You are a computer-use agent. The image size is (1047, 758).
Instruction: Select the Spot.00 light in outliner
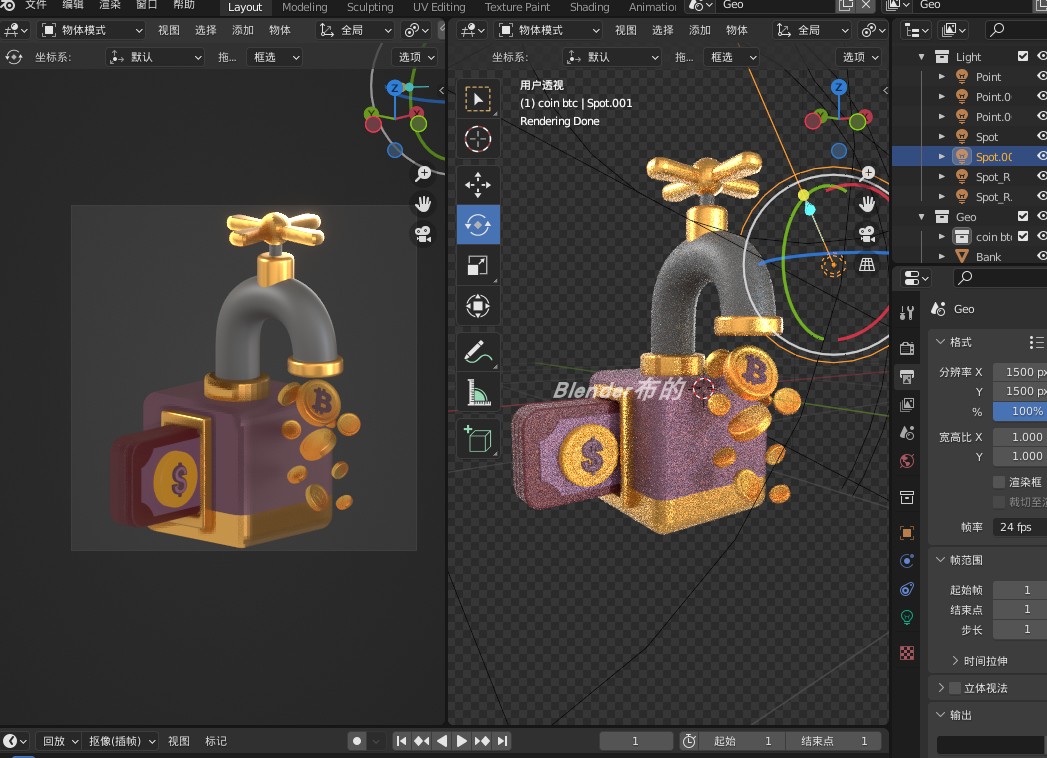click(x=994, y=157)
